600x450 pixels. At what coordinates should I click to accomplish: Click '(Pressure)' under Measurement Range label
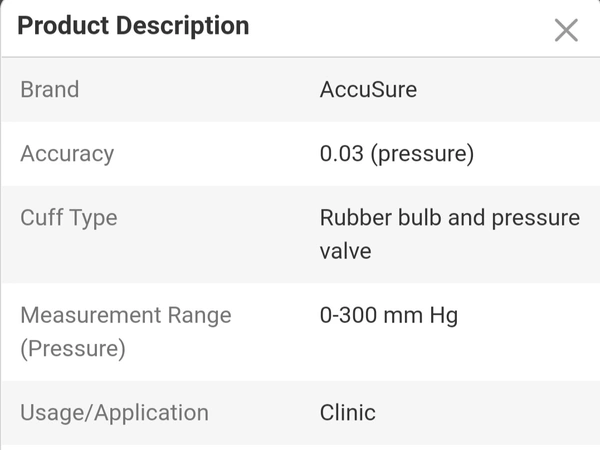73,349
